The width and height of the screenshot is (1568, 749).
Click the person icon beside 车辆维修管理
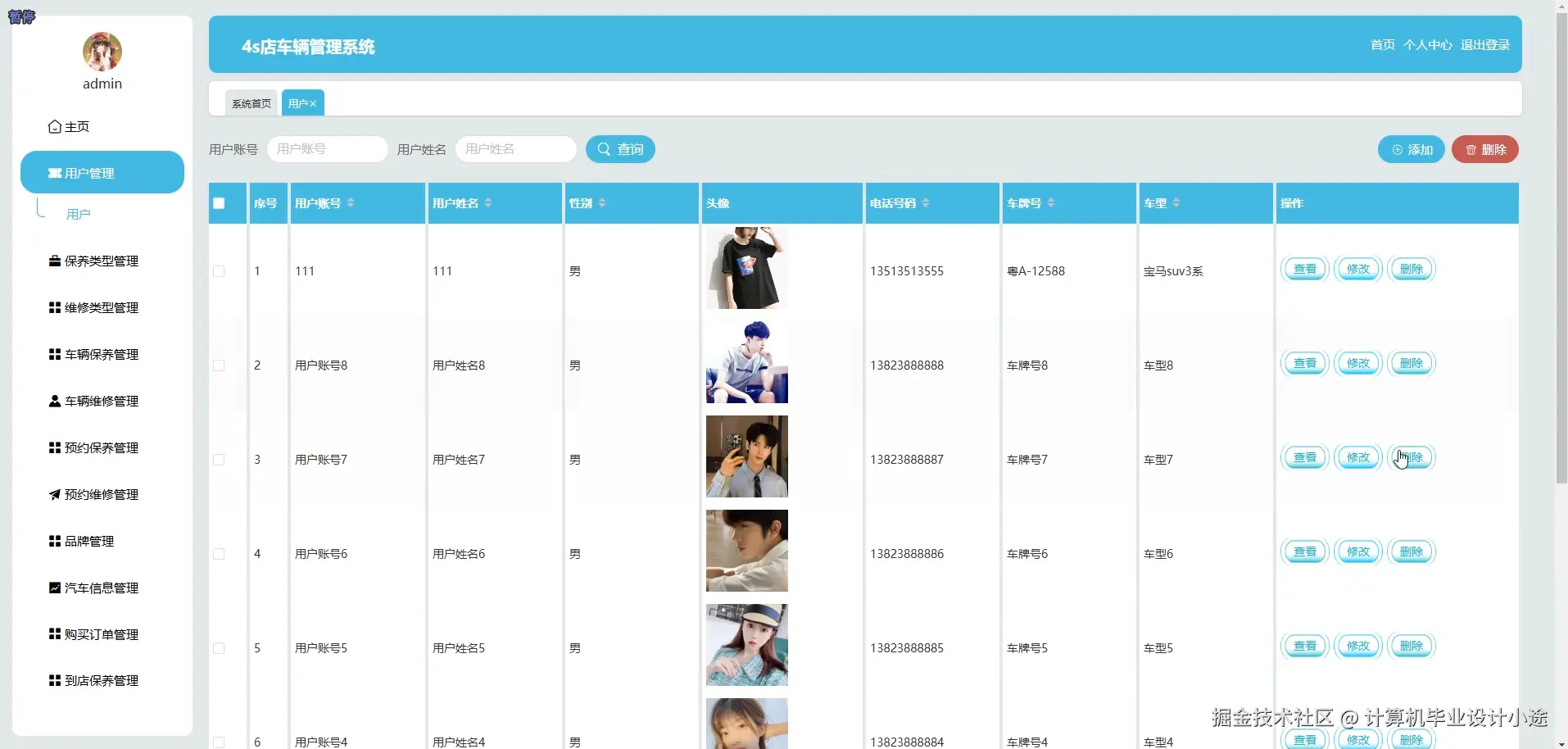[x=55, y=402]
